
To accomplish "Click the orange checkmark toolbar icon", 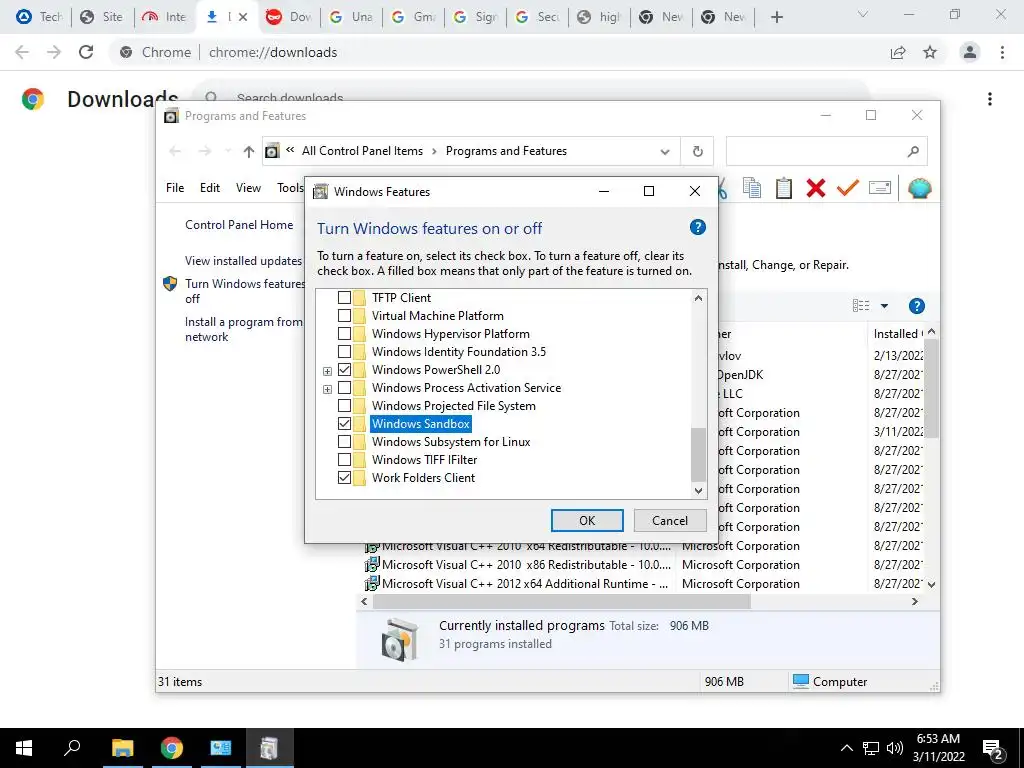I will coord(848,189).
